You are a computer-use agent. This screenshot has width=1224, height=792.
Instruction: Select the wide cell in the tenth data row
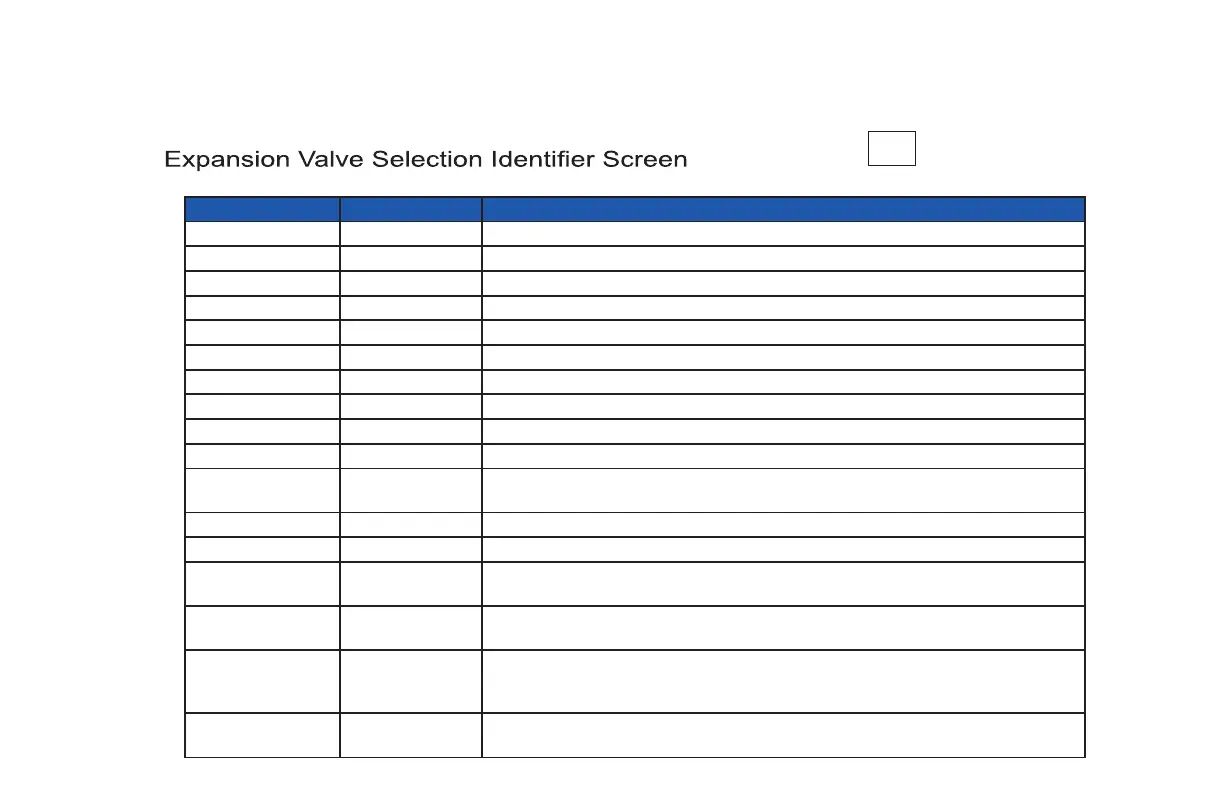[x=783, y=456]
